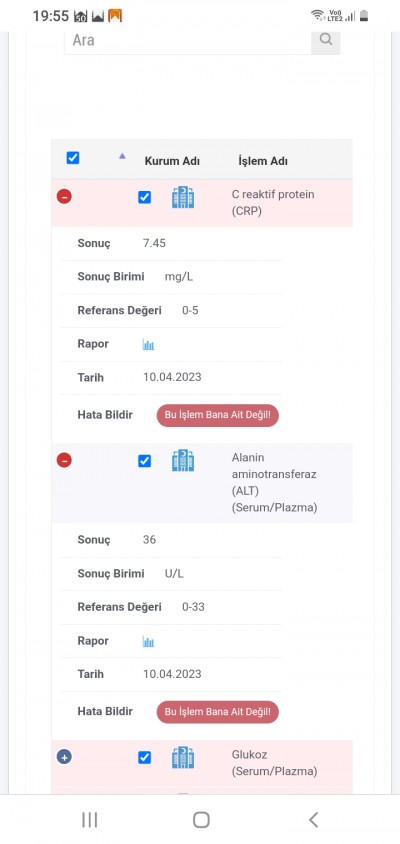This screenshot has height=844, width=400.
Task: Sort by the ascending arrow column
Action: 122,156
